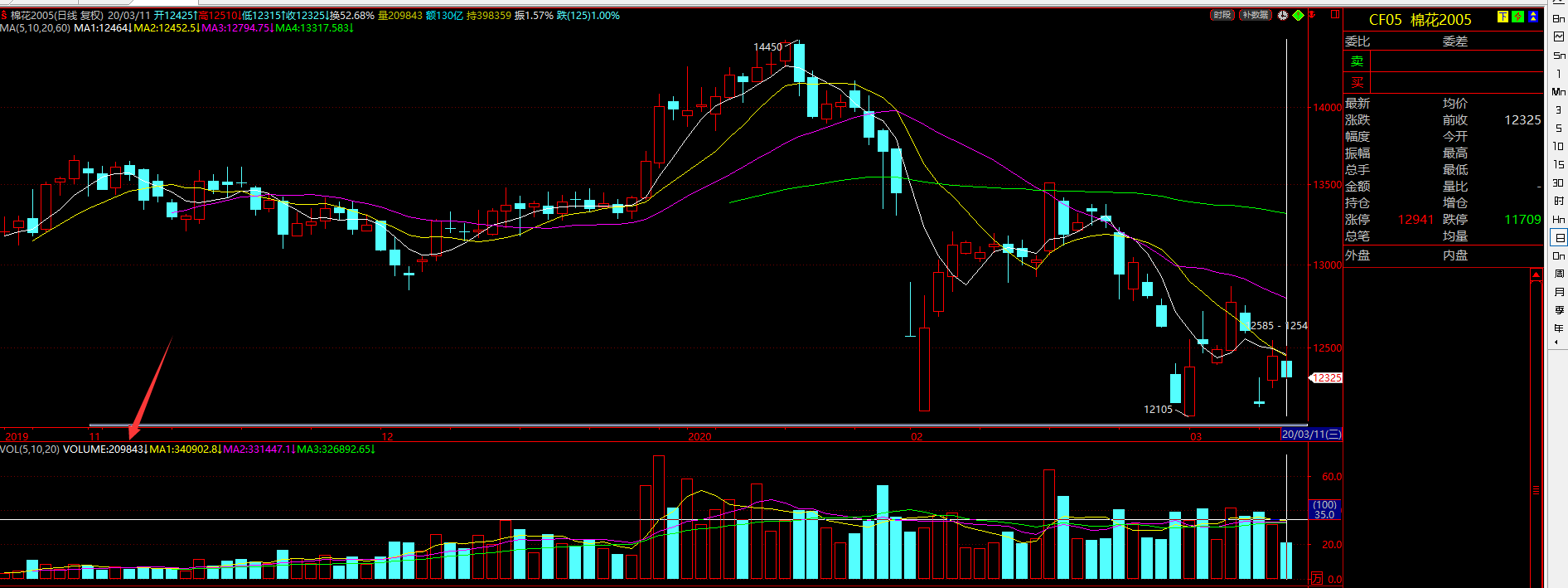1568x588 pixels.
Task: Click the 跌停 limit-down value 11709
Action: pyautogui.click(x=1522, y=220)
